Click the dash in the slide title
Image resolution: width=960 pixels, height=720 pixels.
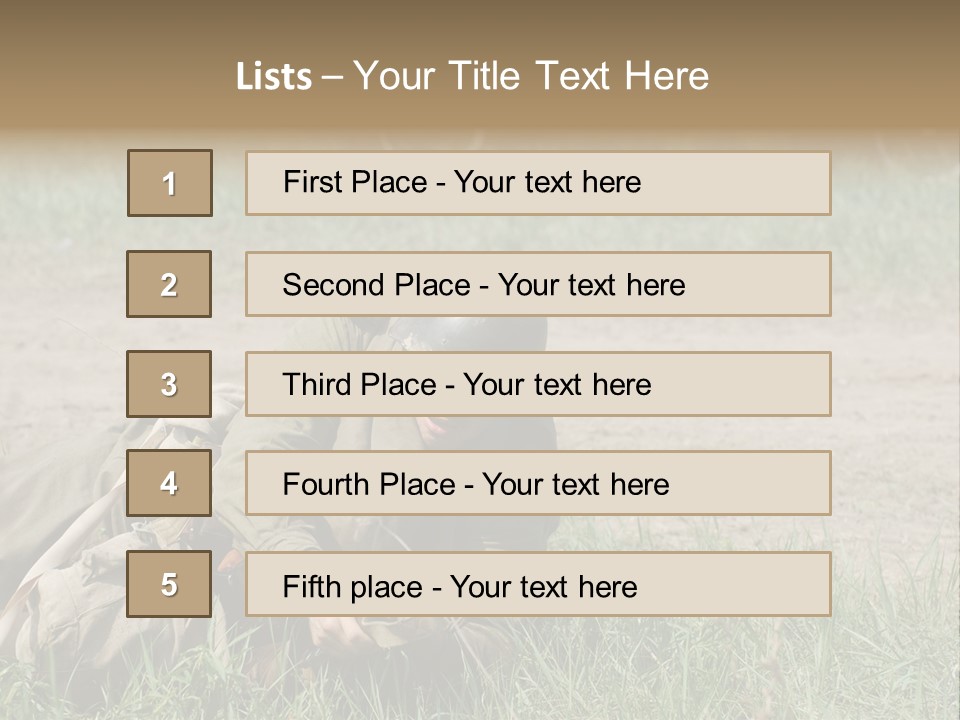(x=333, y=77)
